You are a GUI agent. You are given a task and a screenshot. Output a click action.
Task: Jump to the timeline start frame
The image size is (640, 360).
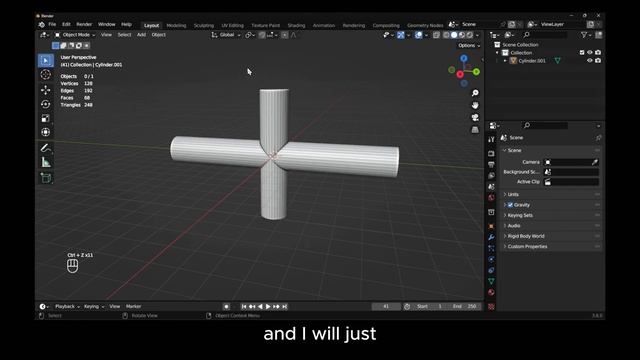pyautogui.click(x=244, y=307)
